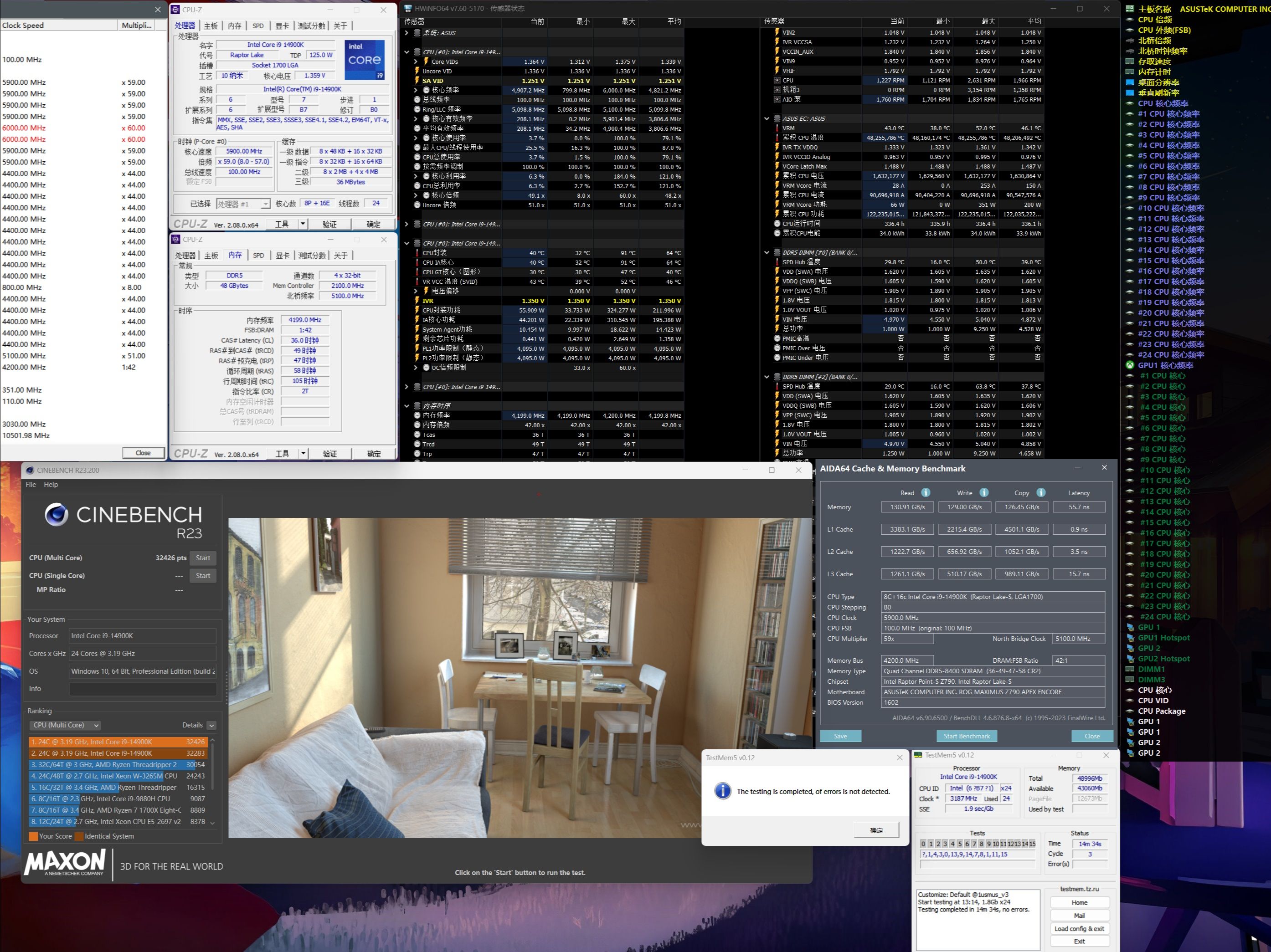Image resolution: width=1271 pixels, height=952 pixels.
Task: Start the CPU (Single Core) test
Action: (x=203, y=576)
